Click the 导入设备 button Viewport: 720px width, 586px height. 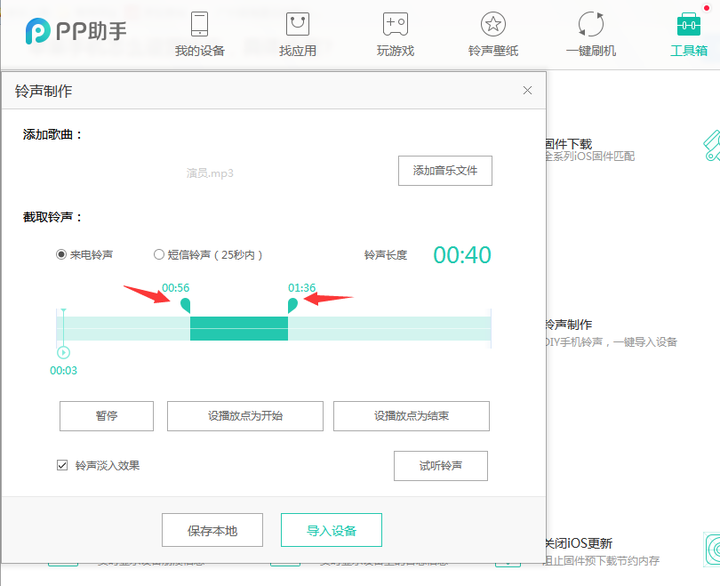(332, 530)
